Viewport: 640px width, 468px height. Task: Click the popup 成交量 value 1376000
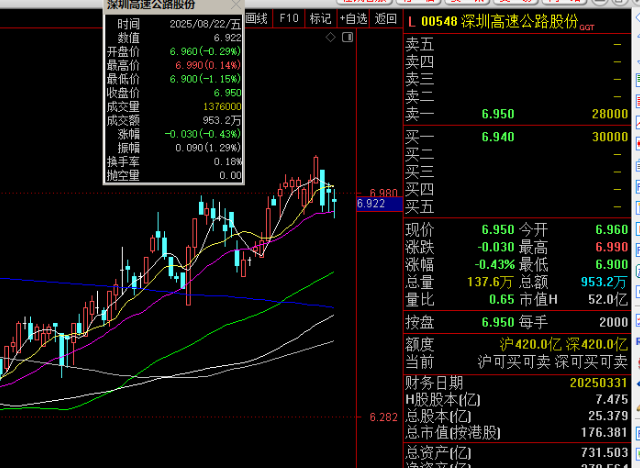point(222,107)
